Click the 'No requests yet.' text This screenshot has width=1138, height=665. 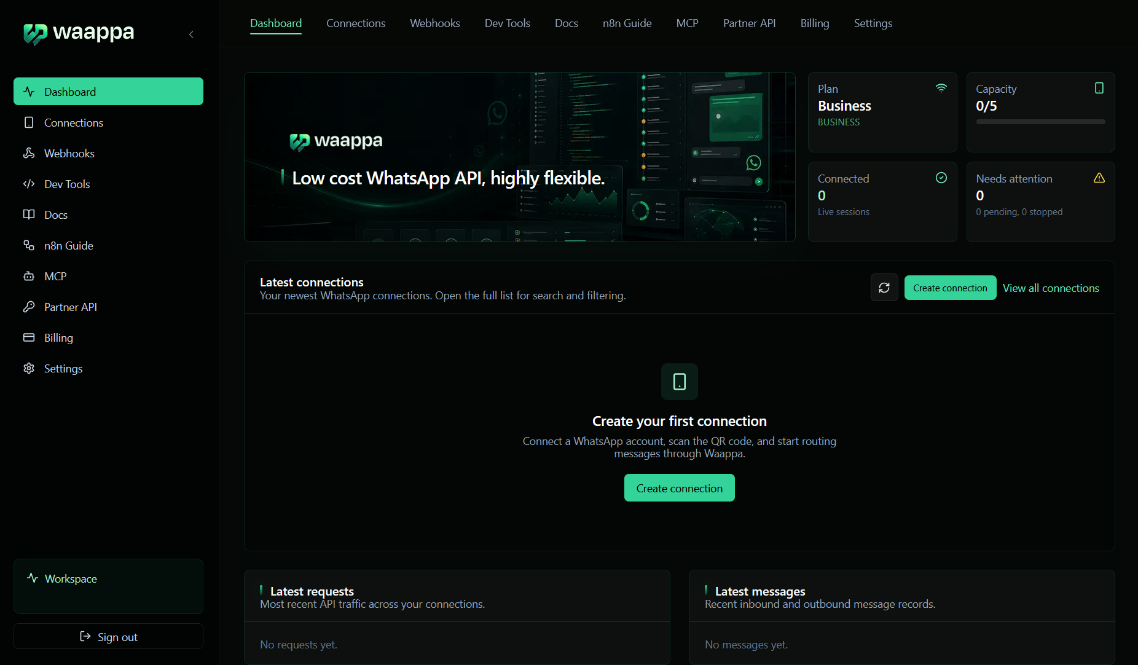(298, 645)
